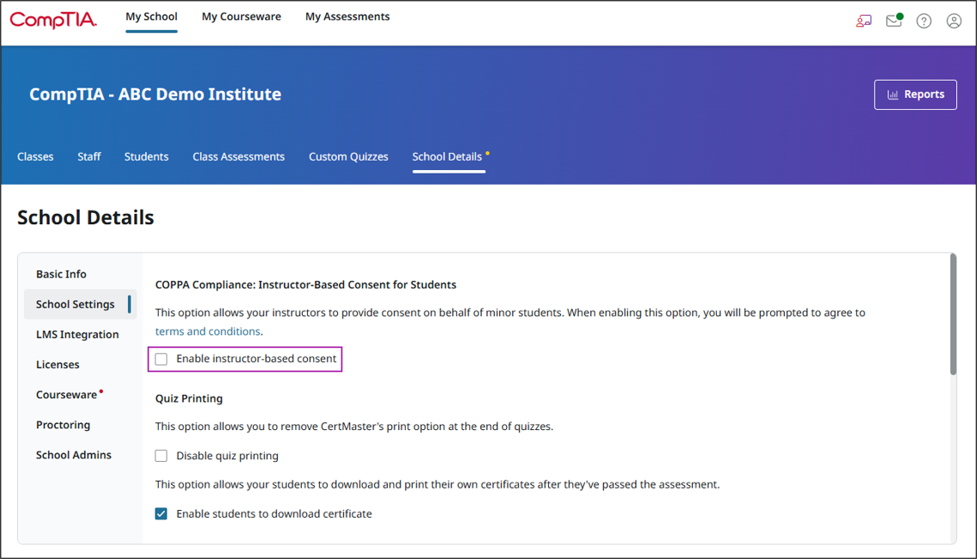Open Proctoring in the sidebar
977x559 pixels.
pos(63,425)
